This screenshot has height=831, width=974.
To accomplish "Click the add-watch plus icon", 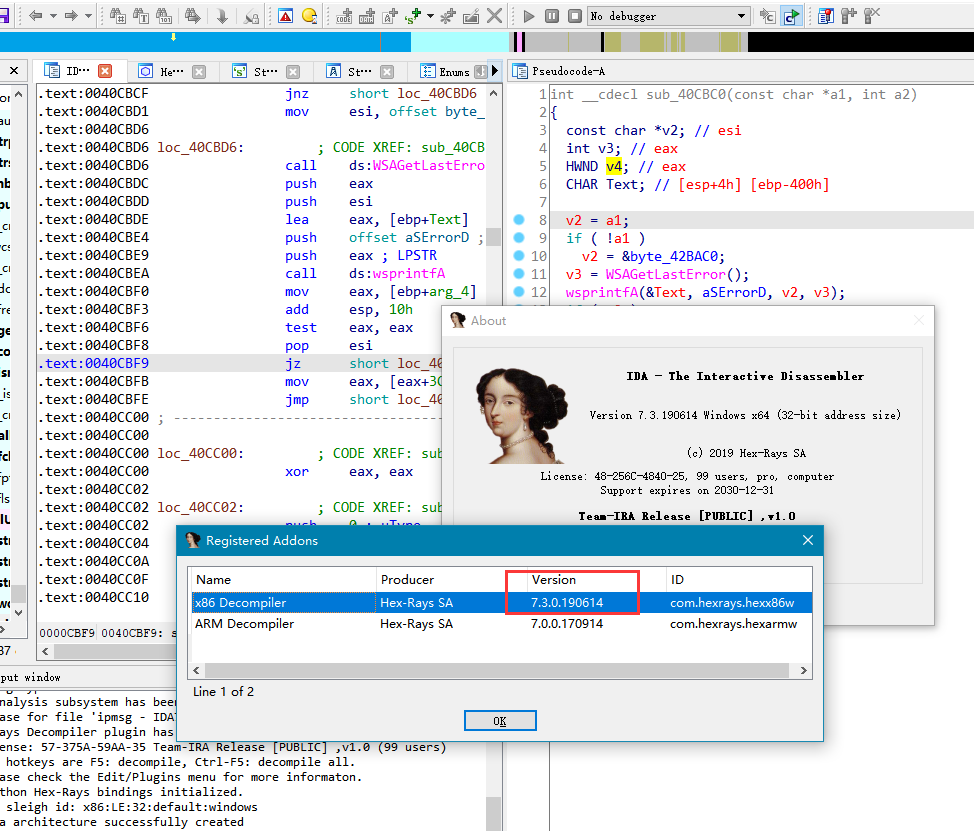I will [x=849, y=16].
